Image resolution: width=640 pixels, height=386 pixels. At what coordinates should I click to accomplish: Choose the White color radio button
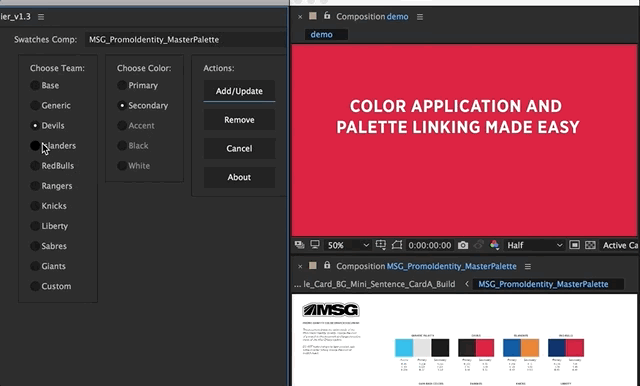tap(122, 166)
